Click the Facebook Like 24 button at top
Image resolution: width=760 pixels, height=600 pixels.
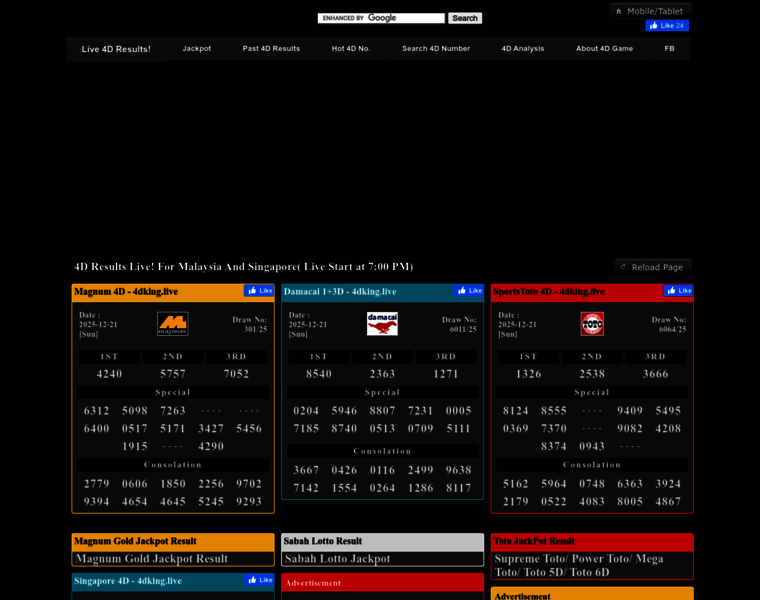(666, 26)
